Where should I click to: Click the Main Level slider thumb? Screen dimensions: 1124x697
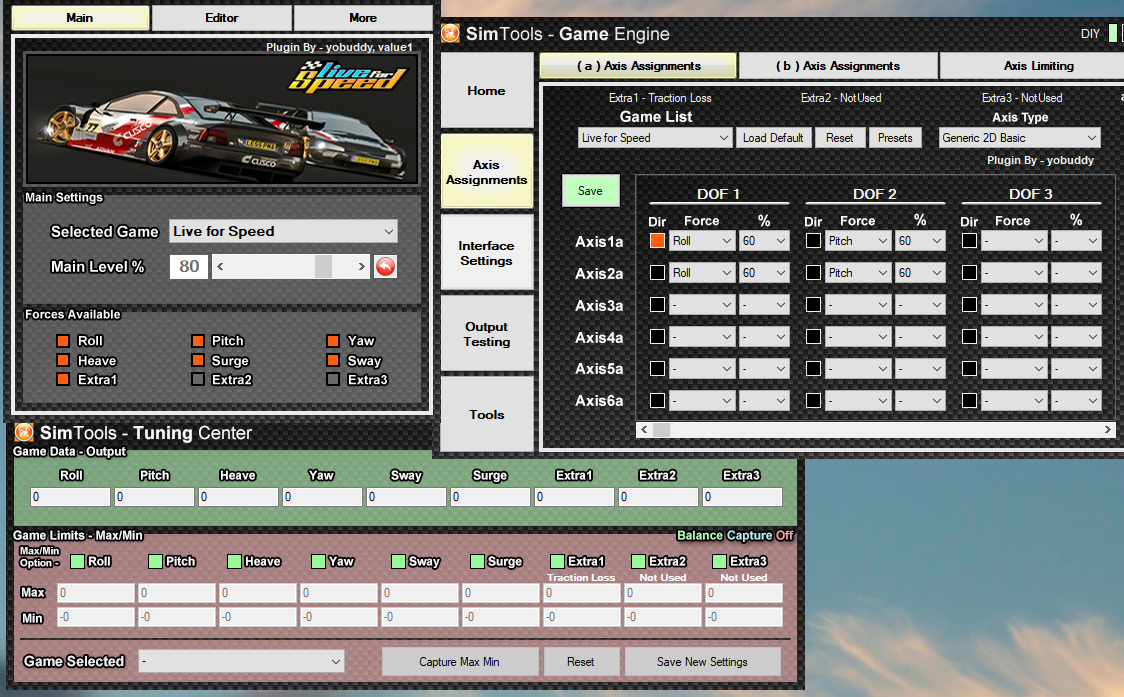(323, 267)
